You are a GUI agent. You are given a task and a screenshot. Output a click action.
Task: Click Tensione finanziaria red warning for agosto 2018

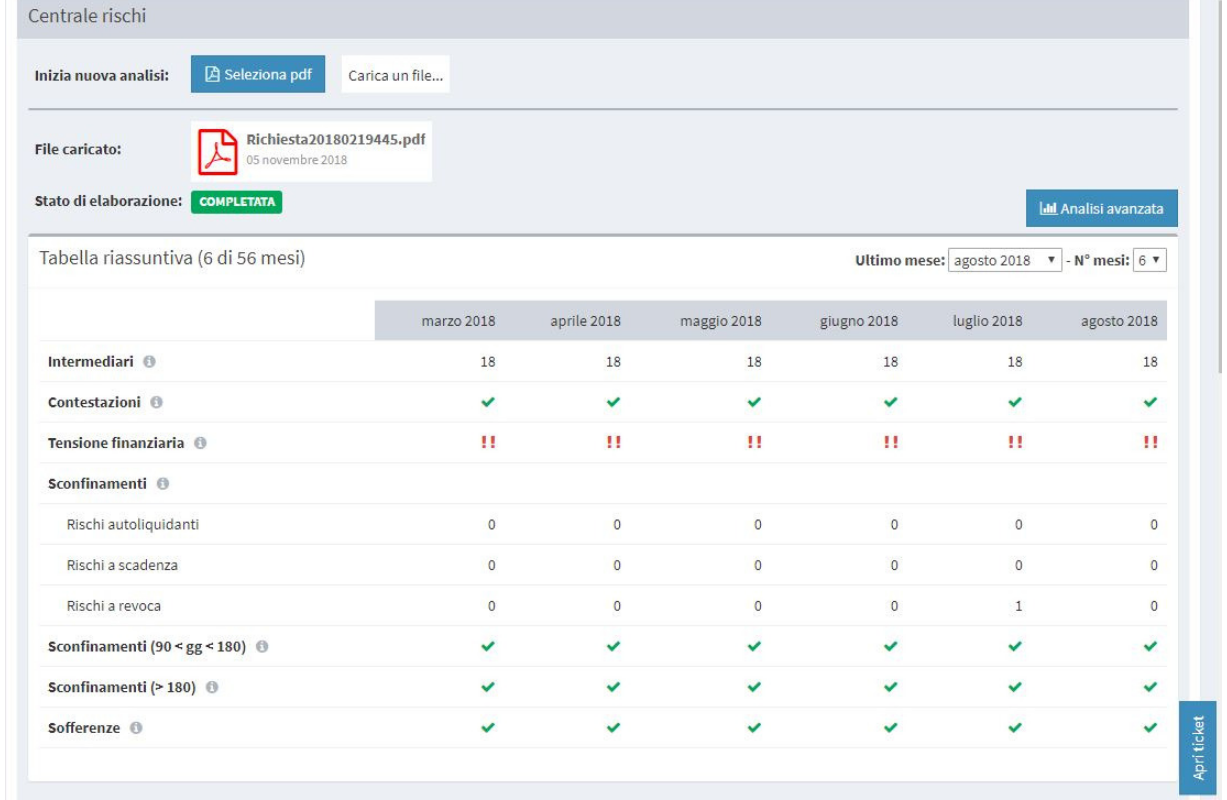pos(1151,443)
